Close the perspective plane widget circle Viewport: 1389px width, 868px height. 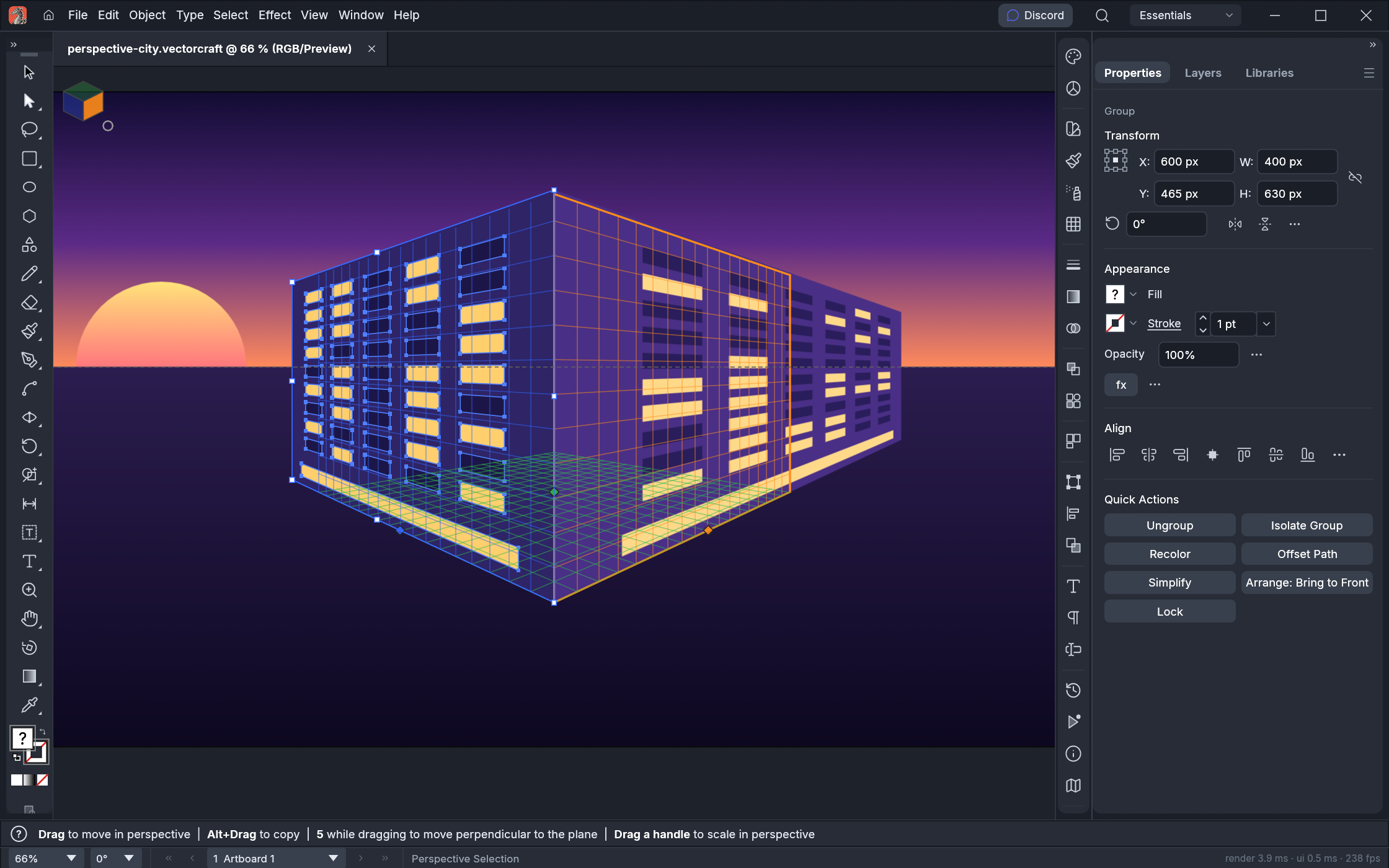pos(108,126)
